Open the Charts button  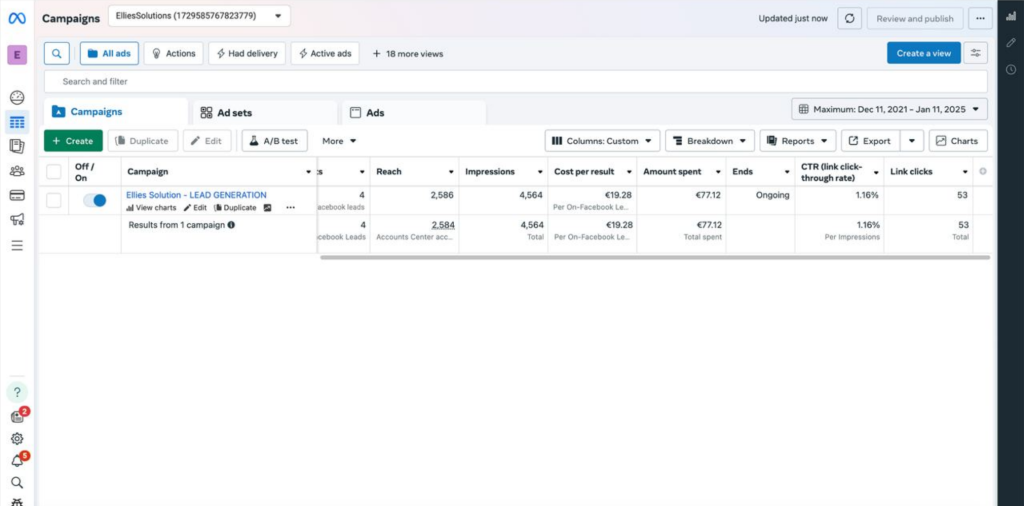(958, 141)
